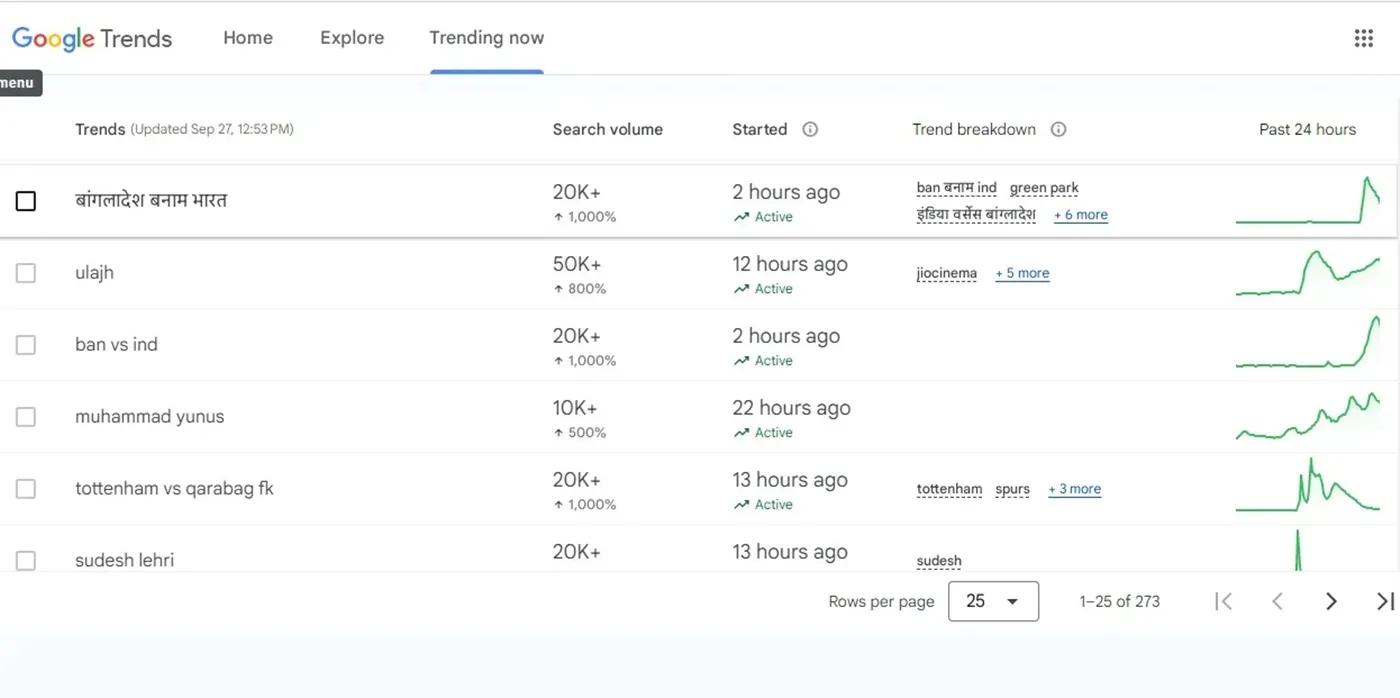Click the ulajh past 24 hours sparkline
This screenshot has height=698, width=1400.
(1307, 273)
